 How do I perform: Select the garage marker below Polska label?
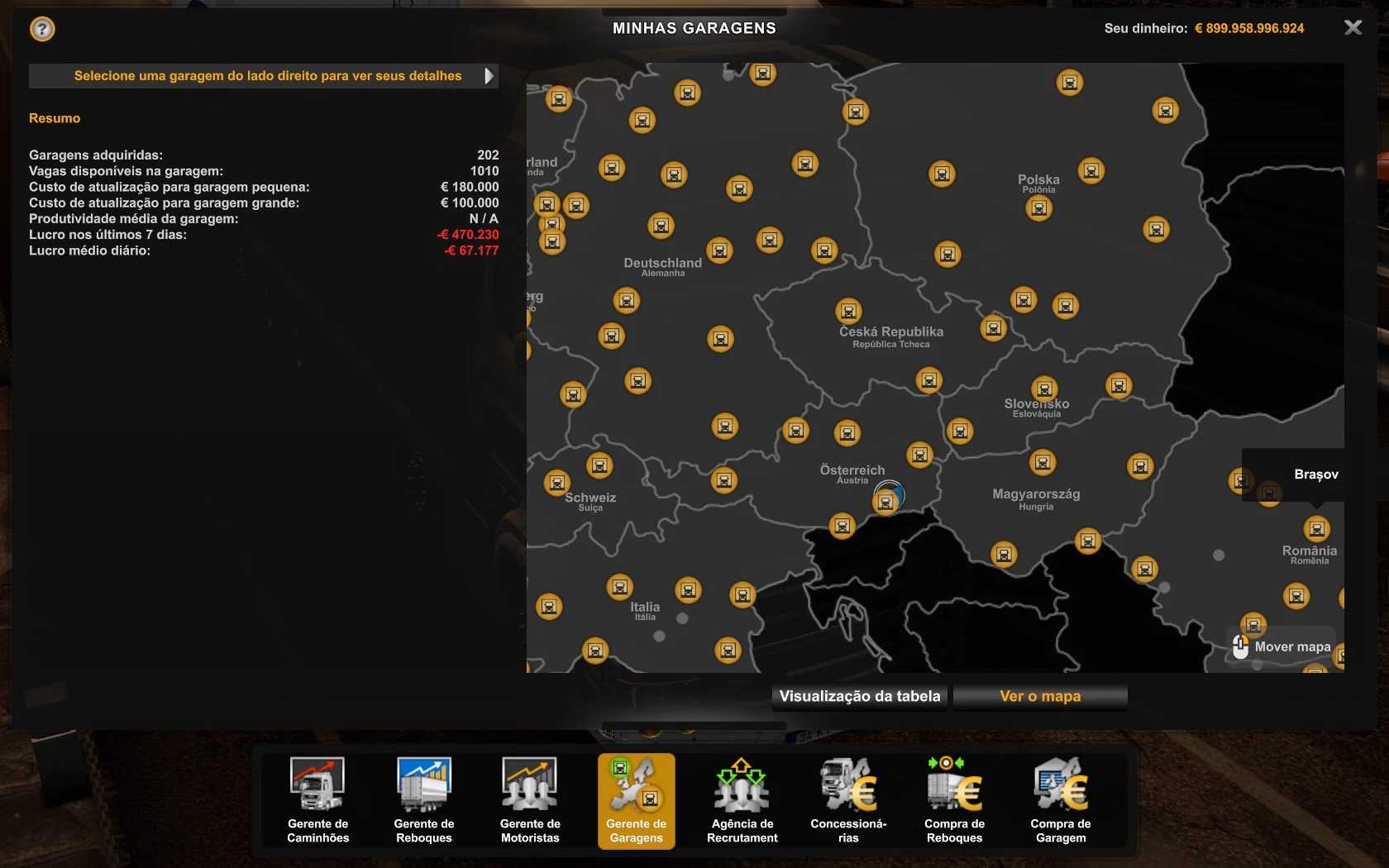click(1038, 208)
